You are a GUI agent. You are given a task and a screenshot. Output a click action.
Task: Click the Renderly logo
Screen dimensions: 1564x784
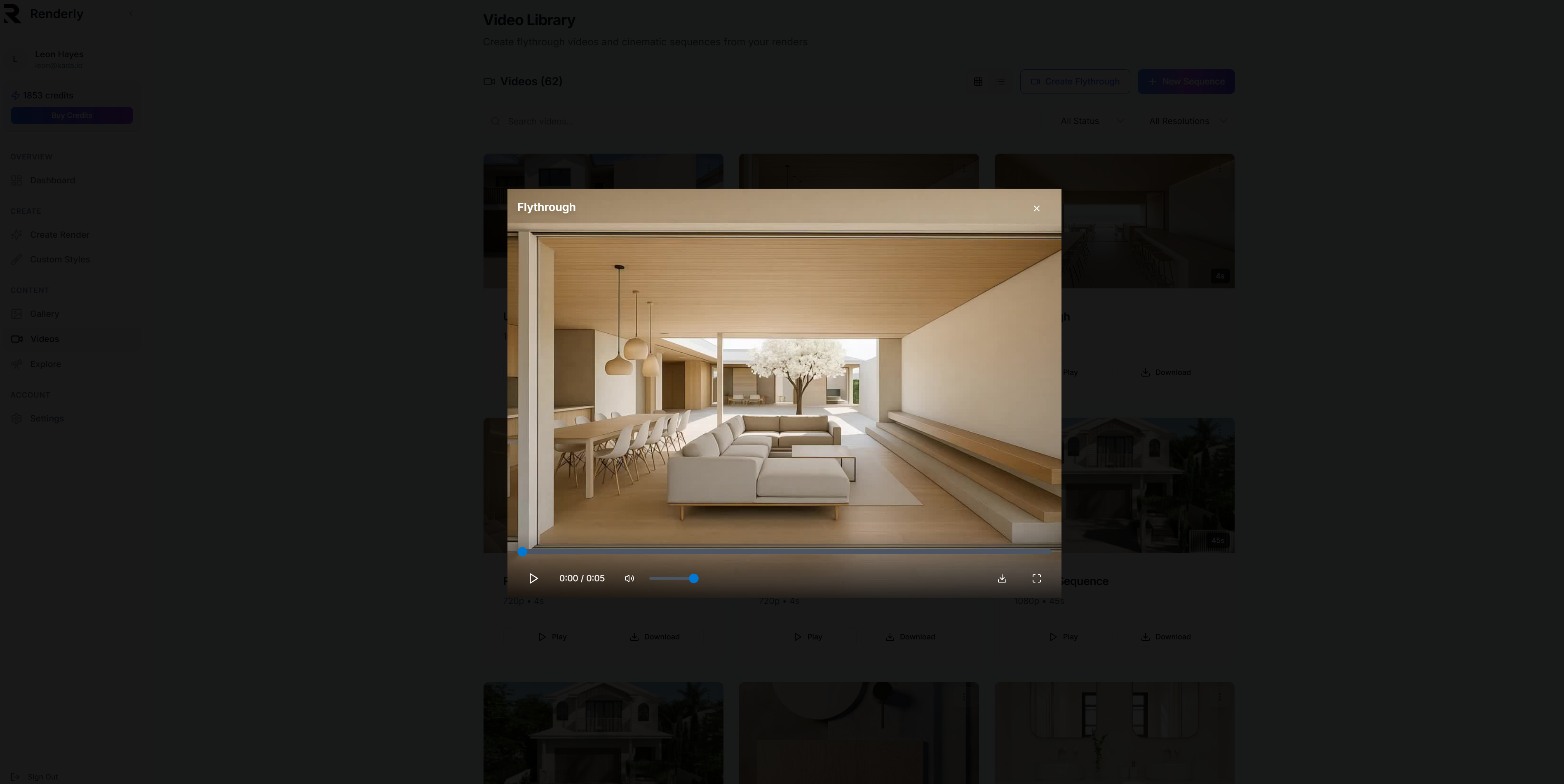12,13
